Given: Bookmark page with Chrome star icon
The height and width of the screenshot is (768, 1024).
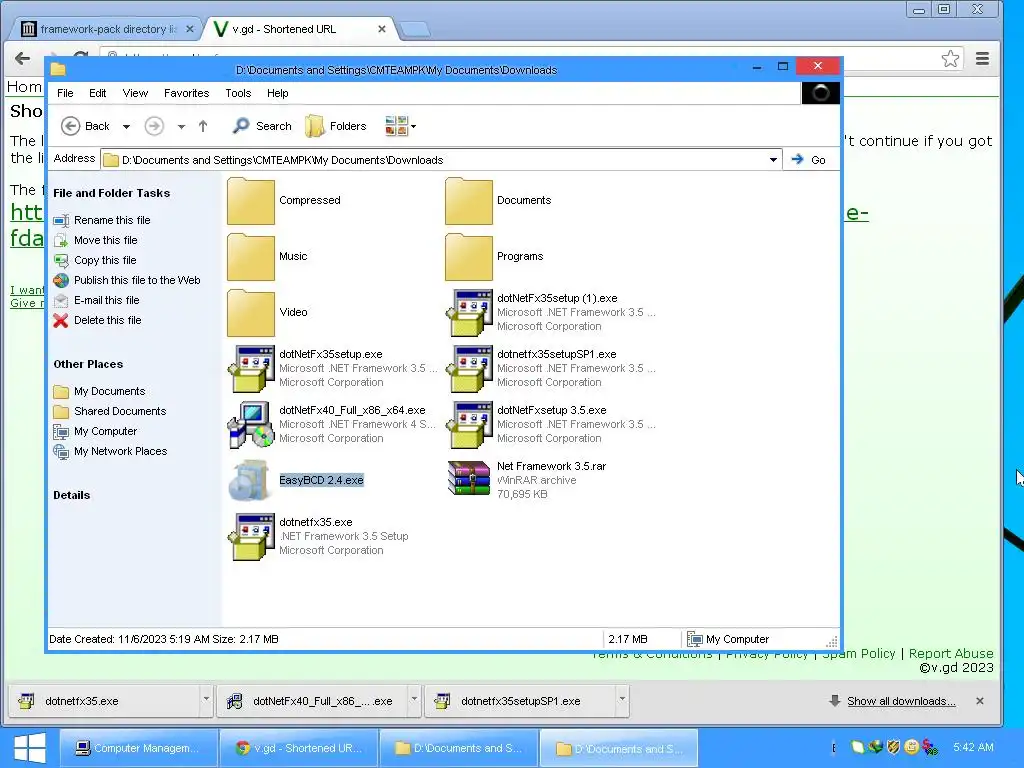Looking at the screenshot, I should [x=950, y=59].
